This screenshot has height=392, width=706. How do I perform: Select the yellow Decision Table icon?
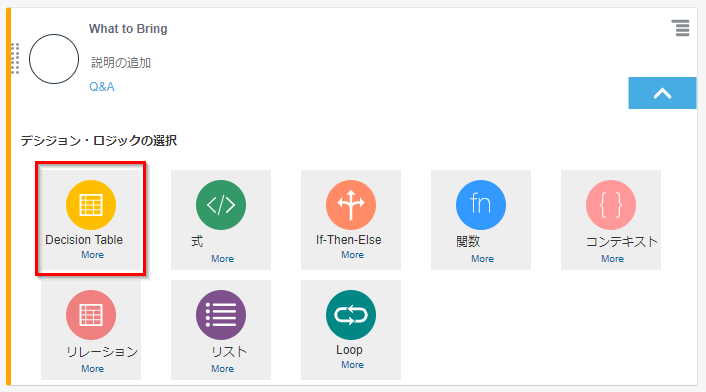[91, 205]
